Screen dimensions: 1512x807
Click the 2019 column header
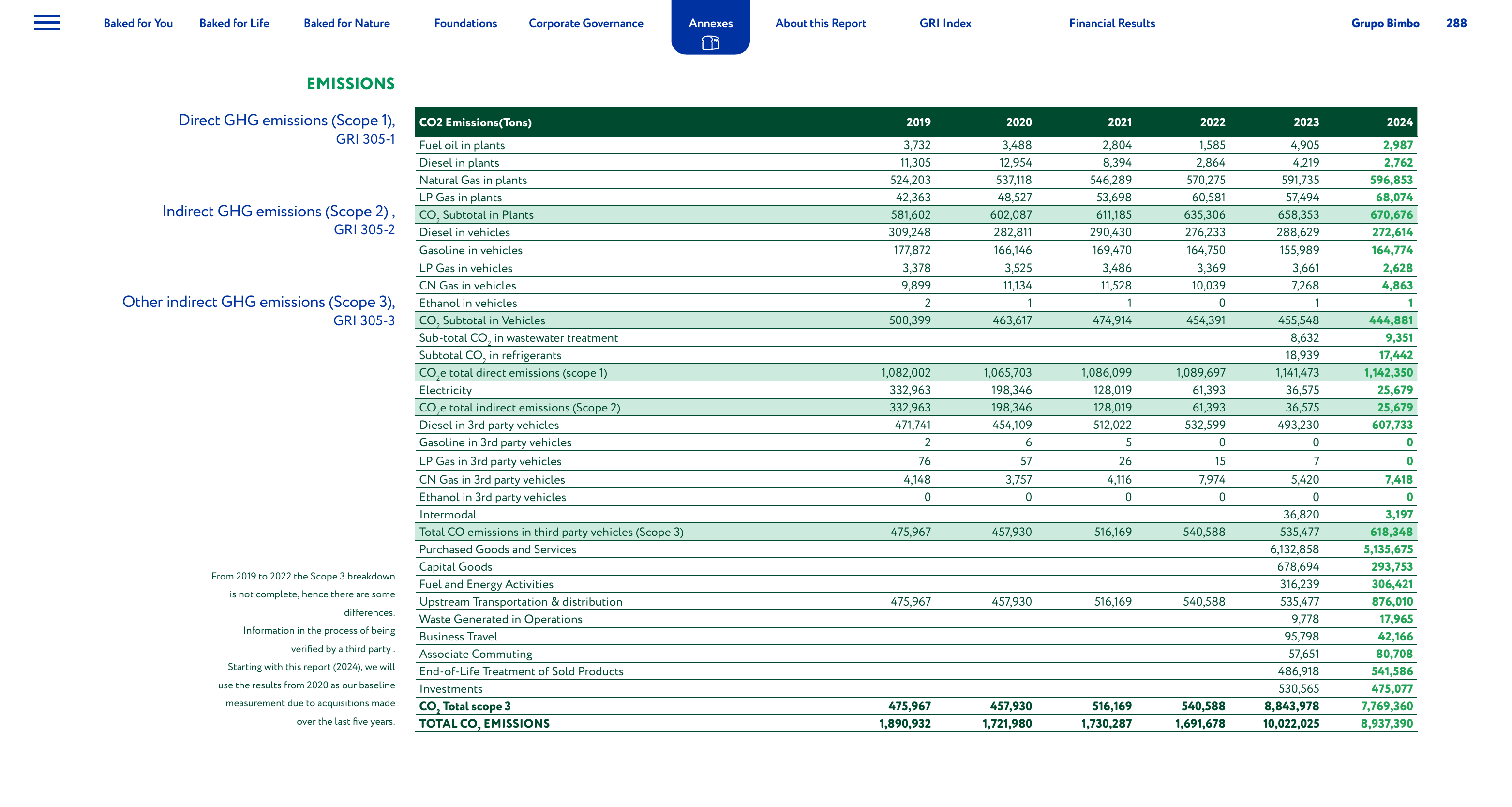918,122
